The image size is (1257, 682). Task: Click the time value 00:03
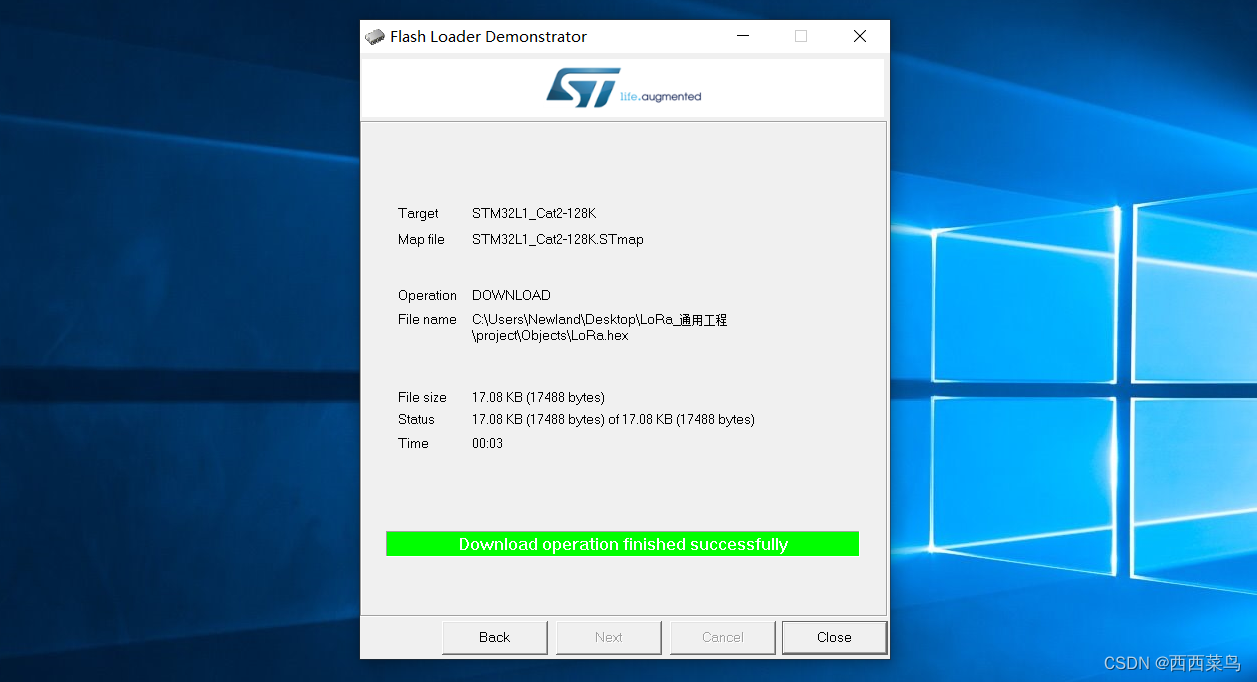click(x=487, y=443)
